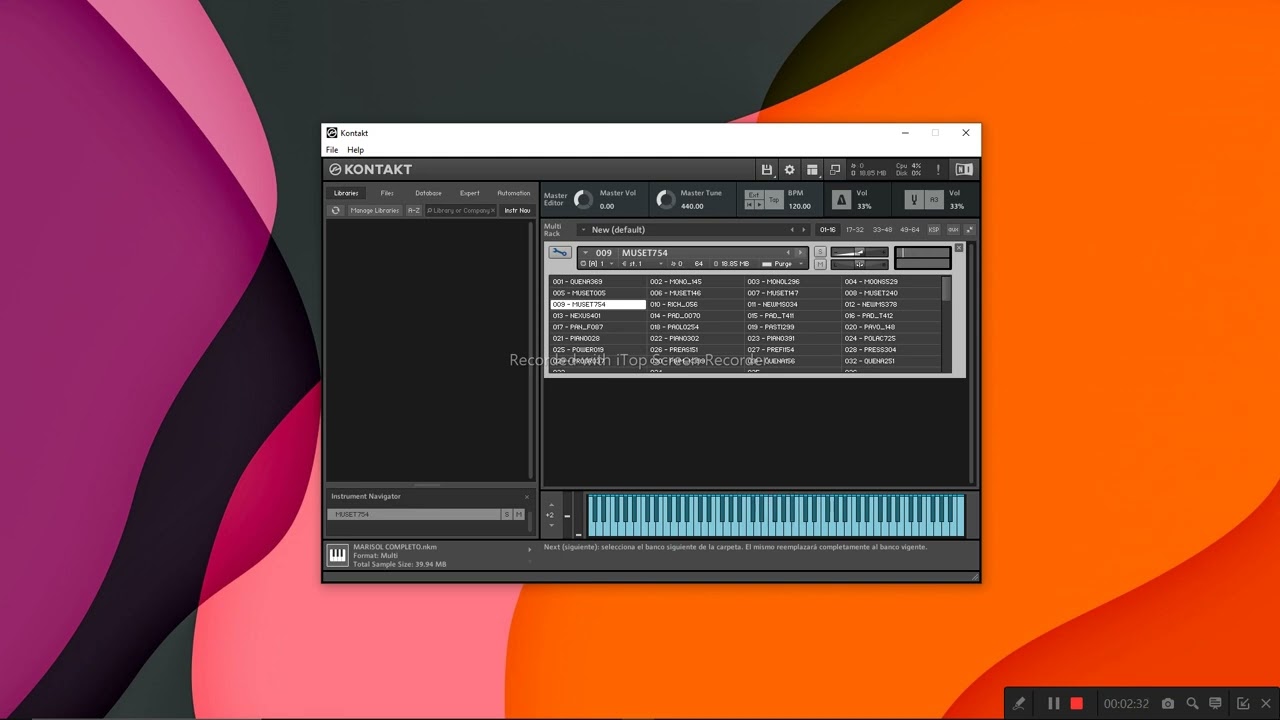This screenshot has height=720, width=1280.
Task: Click the tuning fork icon
Action: pyautogui.click(x=914, y=200)
